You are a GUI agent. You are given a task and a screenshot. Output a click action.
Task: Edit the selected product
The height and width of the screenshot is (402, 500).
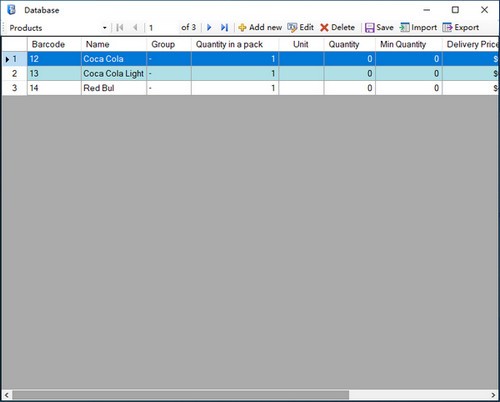click(300, 28)
